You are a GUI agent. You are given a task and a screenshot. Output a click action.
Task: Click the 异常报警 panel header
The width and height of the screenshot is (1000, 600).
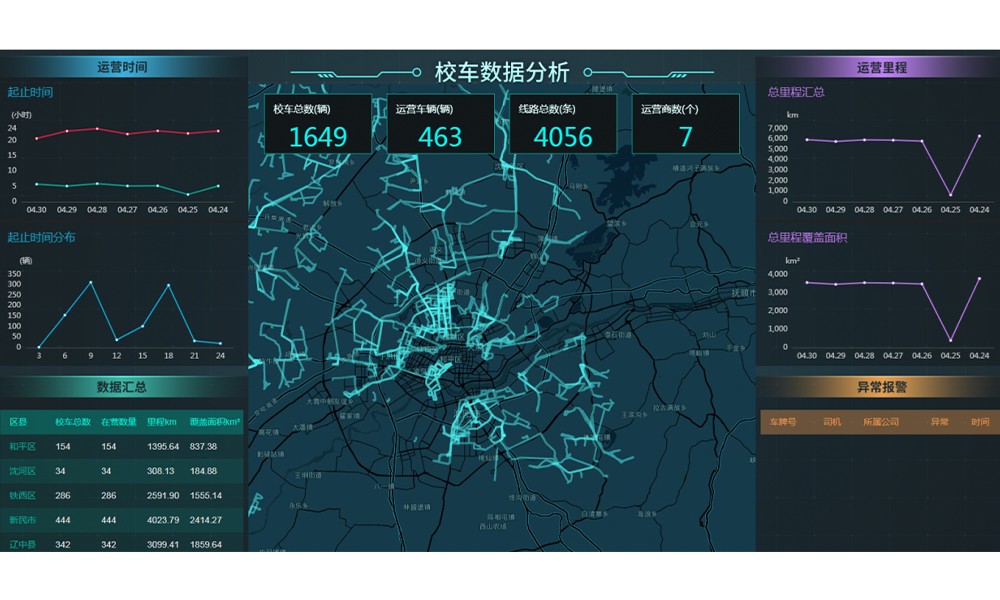877,386
